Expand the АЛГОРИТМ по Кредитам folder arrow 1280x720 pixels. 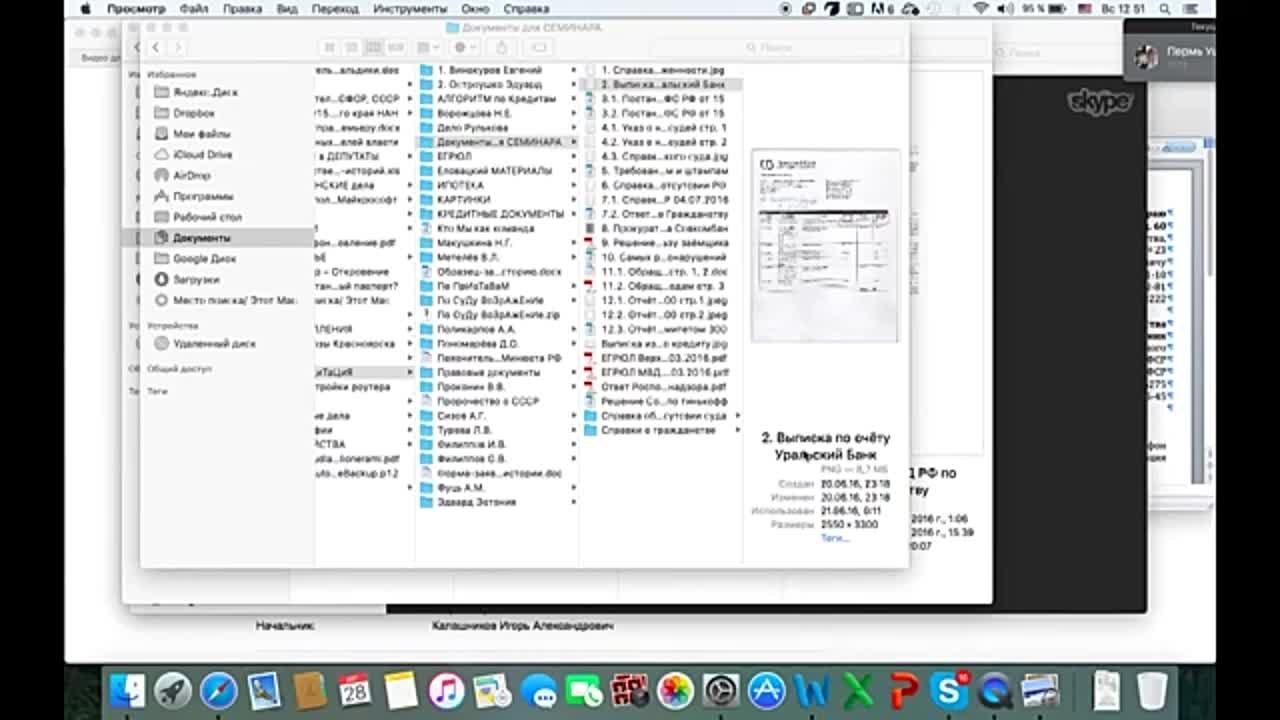(574, 99)
